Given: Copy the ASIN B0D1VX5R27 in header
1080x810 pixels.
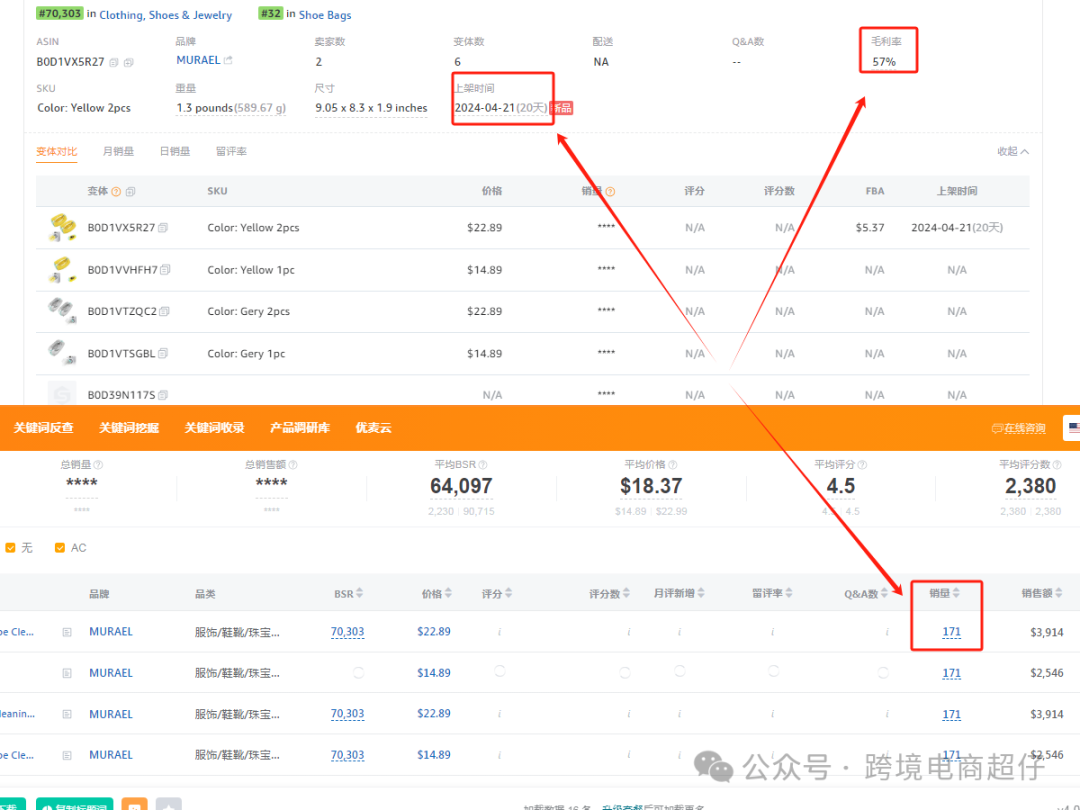Looking at the screenshot, I should pyautogui.click(x=114, y=62).
